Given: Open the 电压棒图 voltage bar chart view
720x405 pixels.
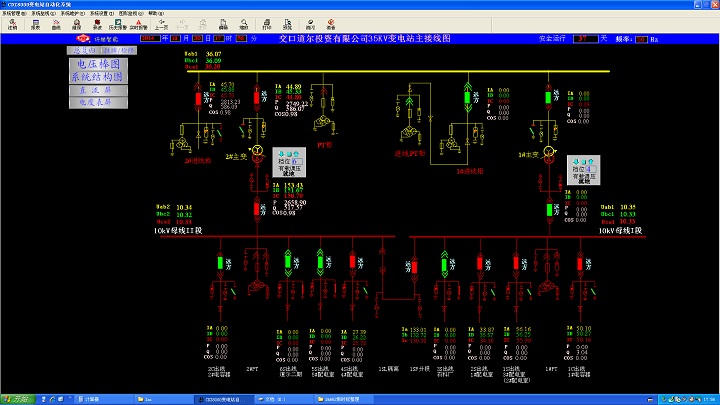Looking at the screenshot, I should (96, 64).
